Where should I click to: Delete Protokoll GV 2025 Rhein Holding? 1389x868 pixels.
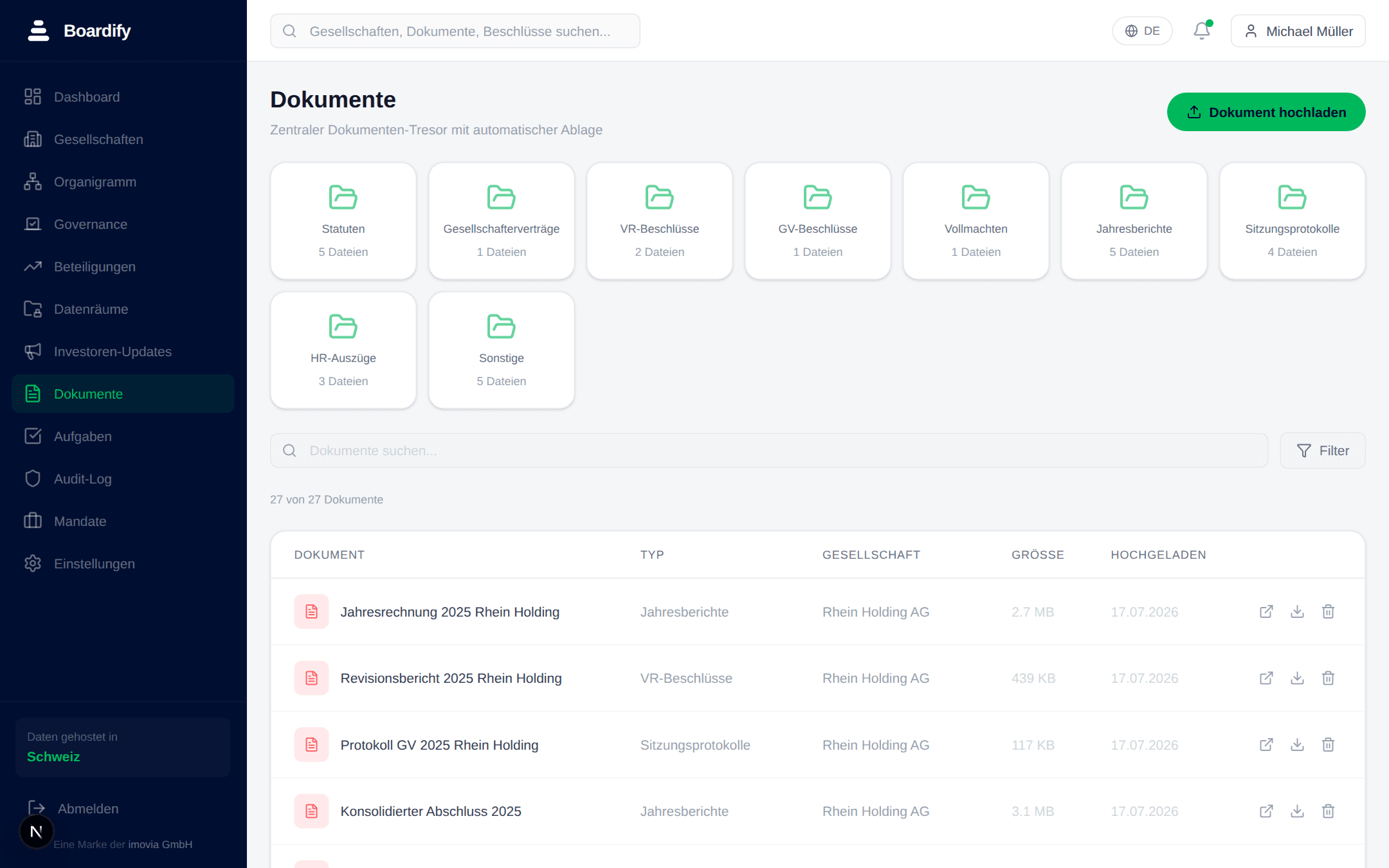click(x=1328, y=745)
